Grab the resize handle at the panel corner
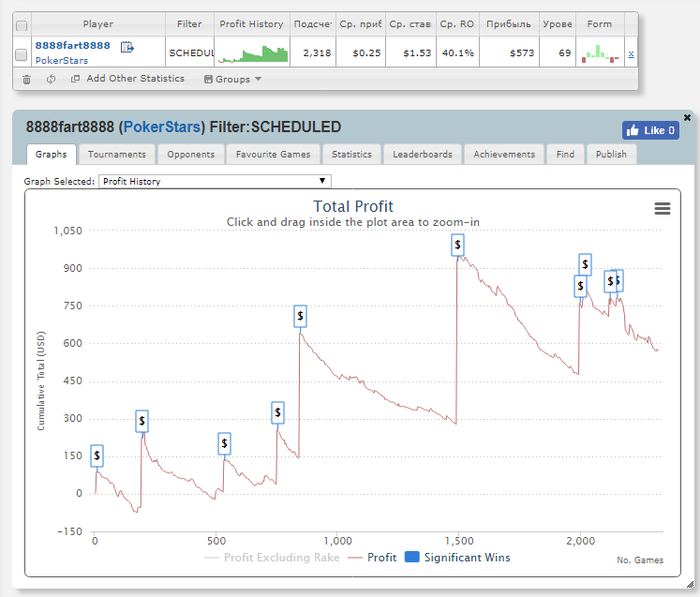Viewport: 700px width, 597px height. pos(690,584)
